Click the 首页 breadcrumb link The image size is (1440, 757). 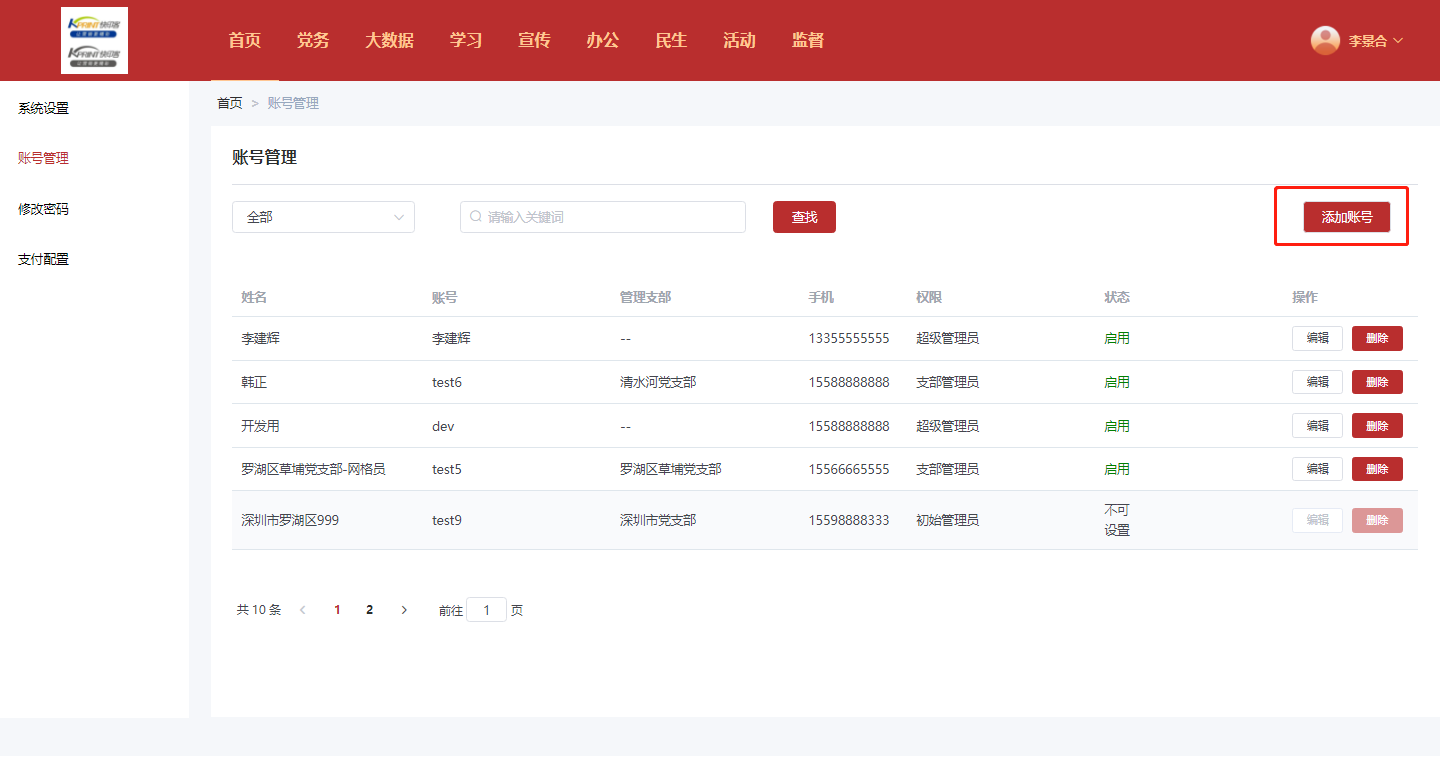coord(230,103)
